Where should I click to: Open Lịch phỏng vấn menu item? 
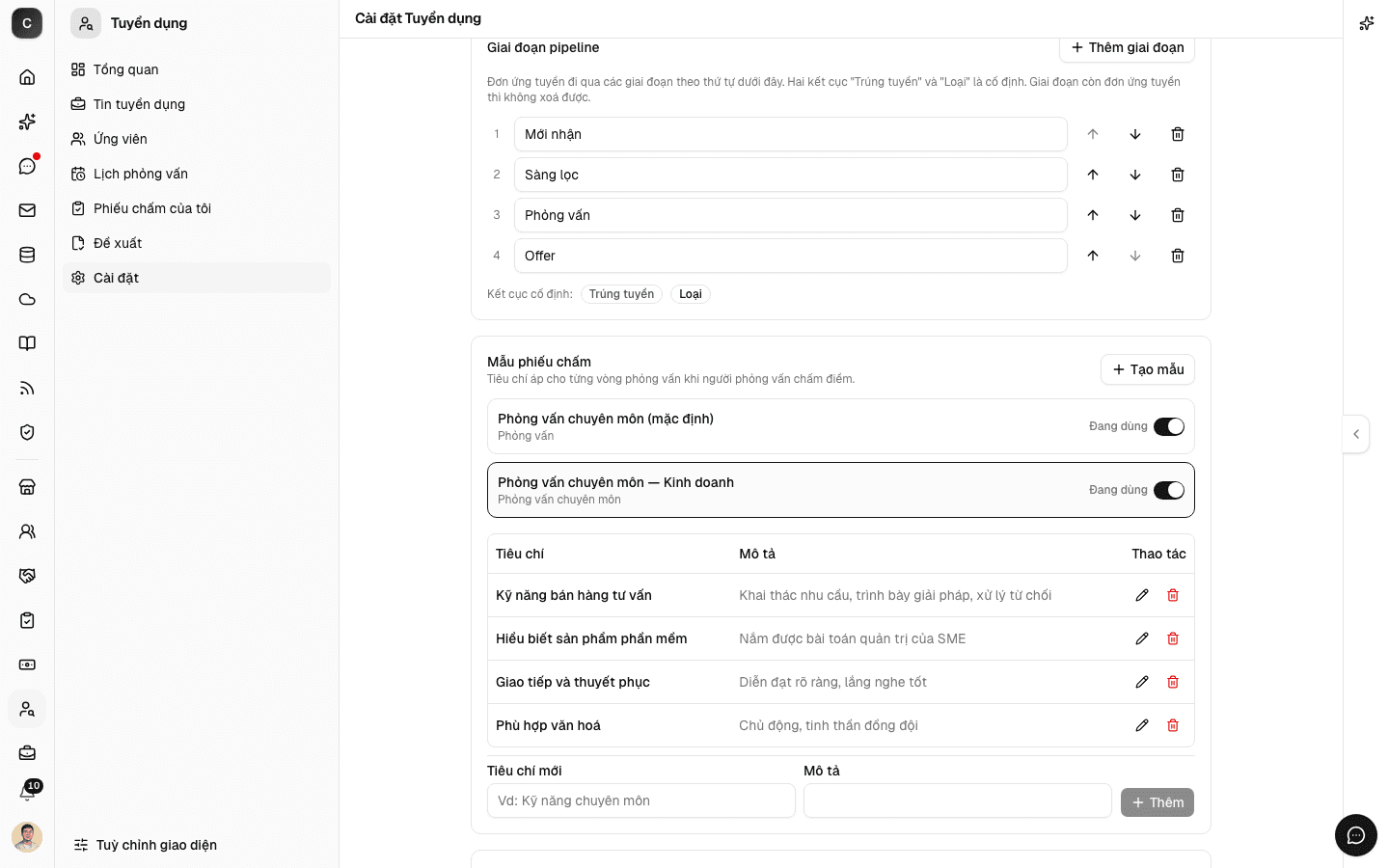pyautogui.click(x=197, y=174)
